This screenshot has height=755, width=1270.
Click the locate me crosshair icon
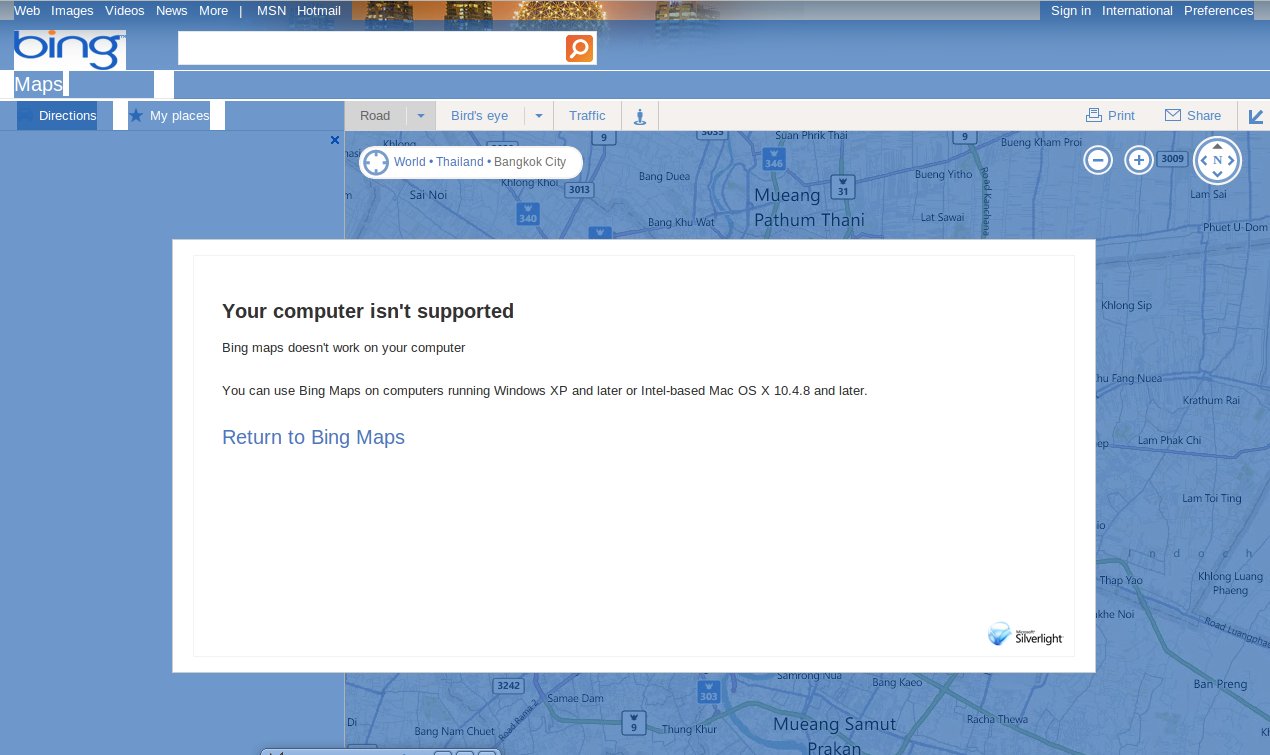click(x=375, y=162)
